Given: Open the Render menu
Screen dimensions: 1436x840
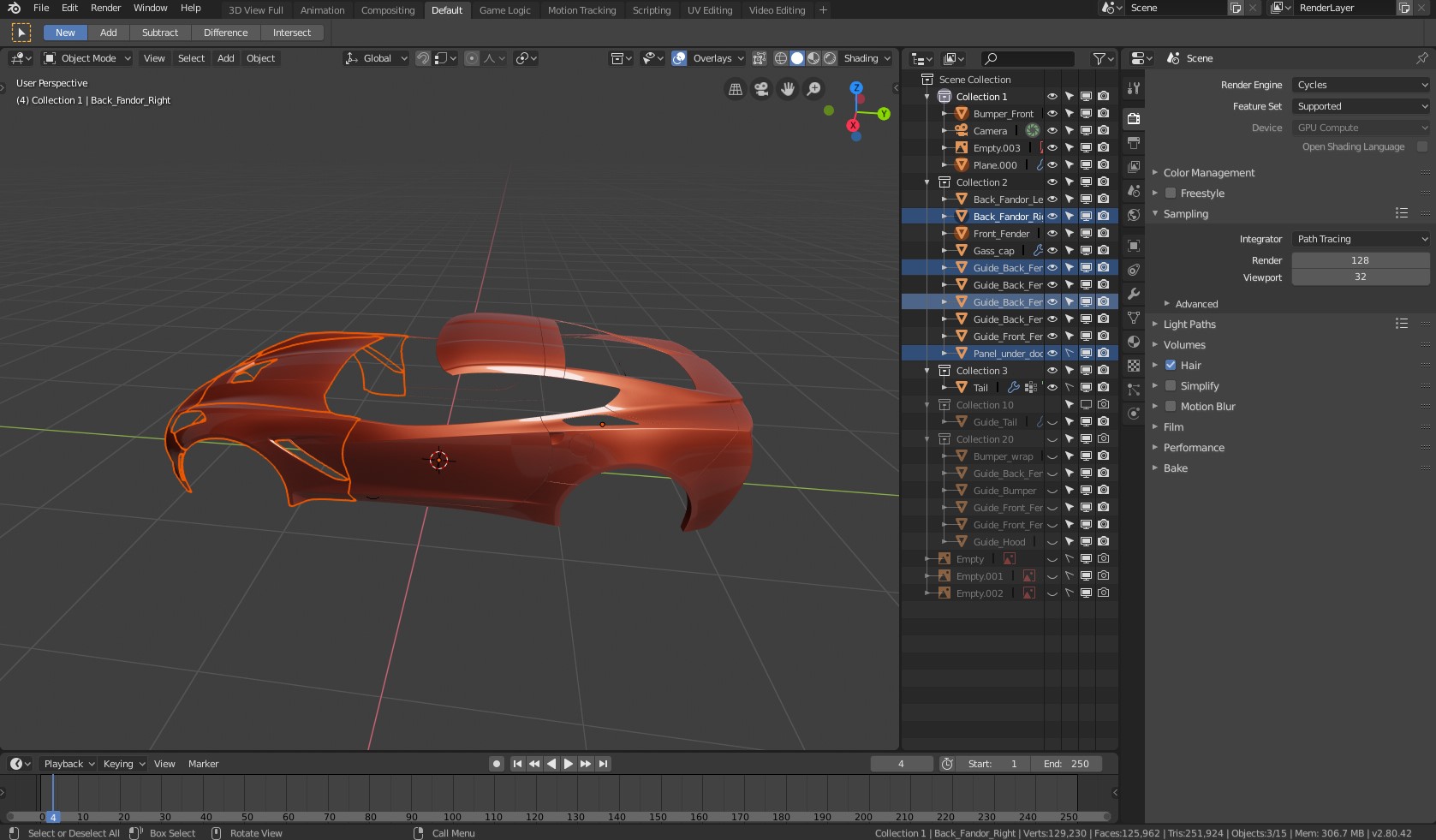Looking at the screenshot, I should 105,8.
